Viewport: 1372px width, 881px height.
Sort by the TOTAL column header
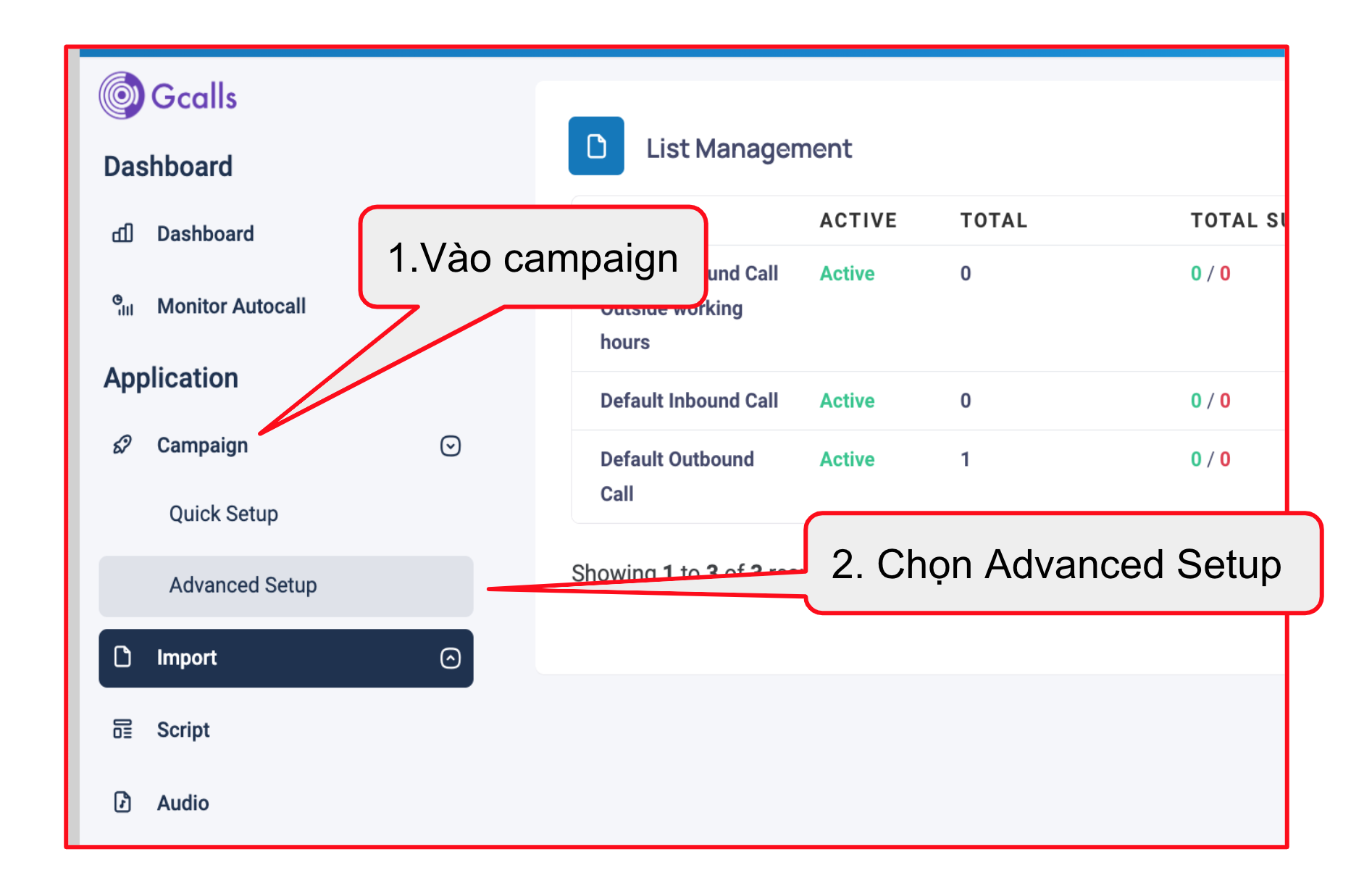[993, 220]
